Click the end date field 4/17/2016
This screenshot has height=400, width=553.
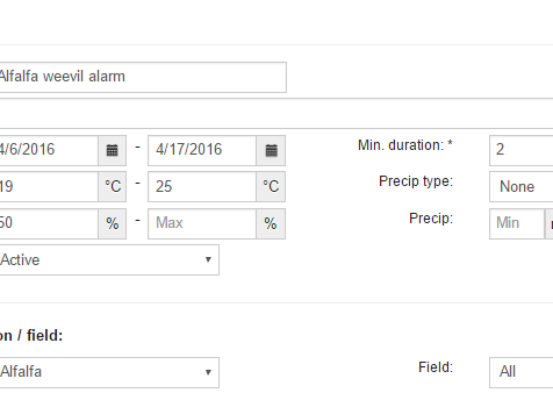[202, 150]
